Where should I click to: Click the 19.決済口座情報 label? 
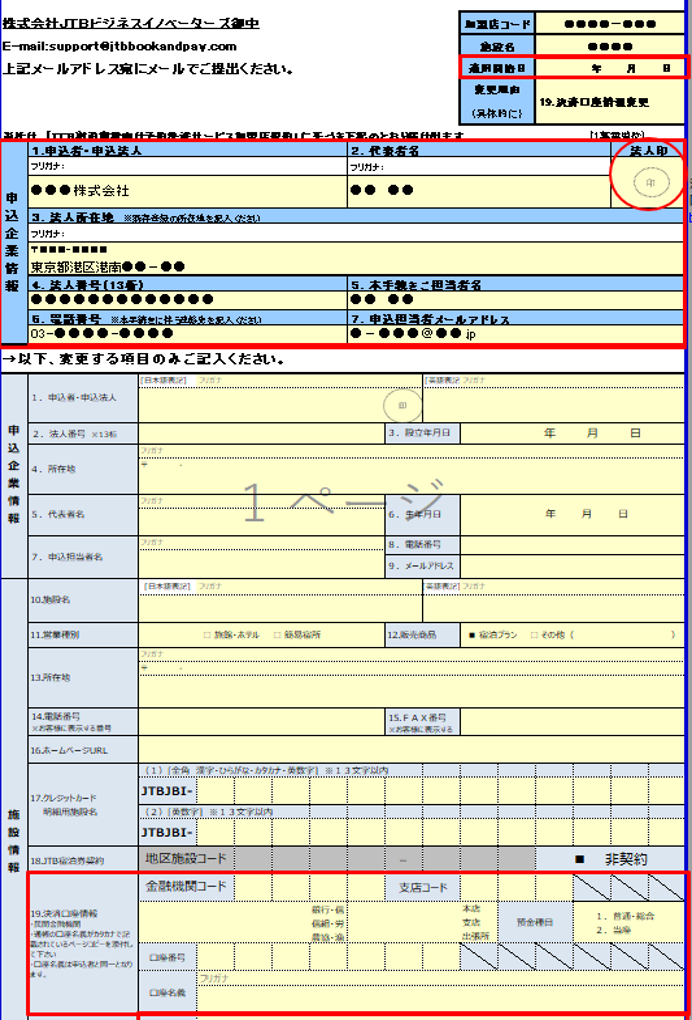tap(63, 913)
